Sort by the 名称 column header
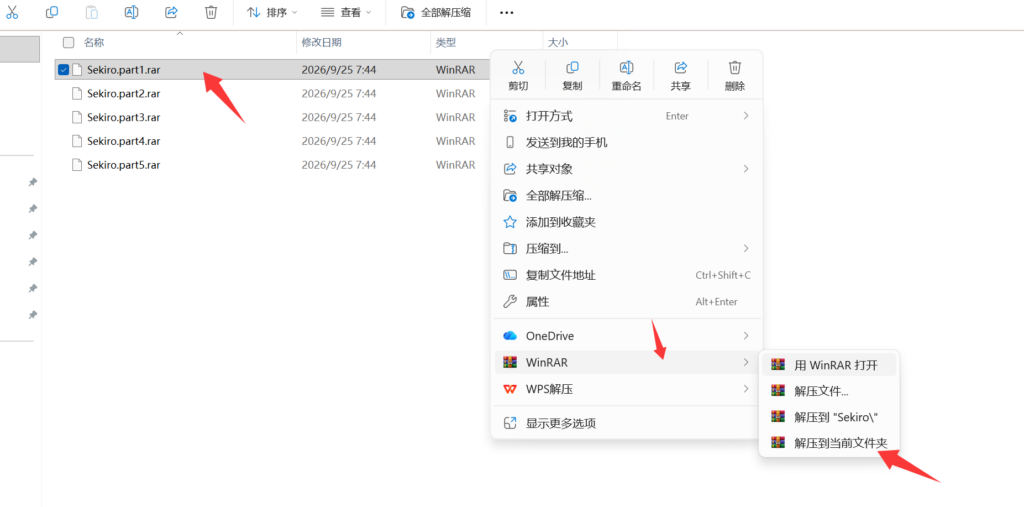 click(94, 42)
